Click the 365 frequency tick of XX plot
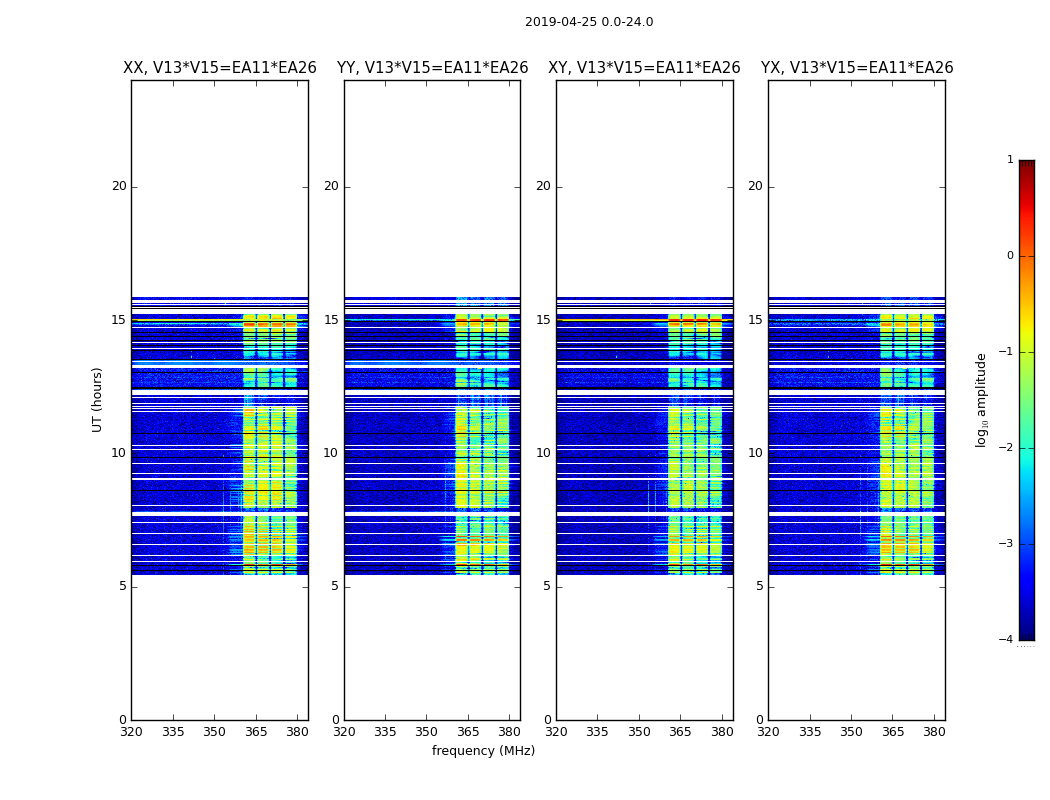 256,732
